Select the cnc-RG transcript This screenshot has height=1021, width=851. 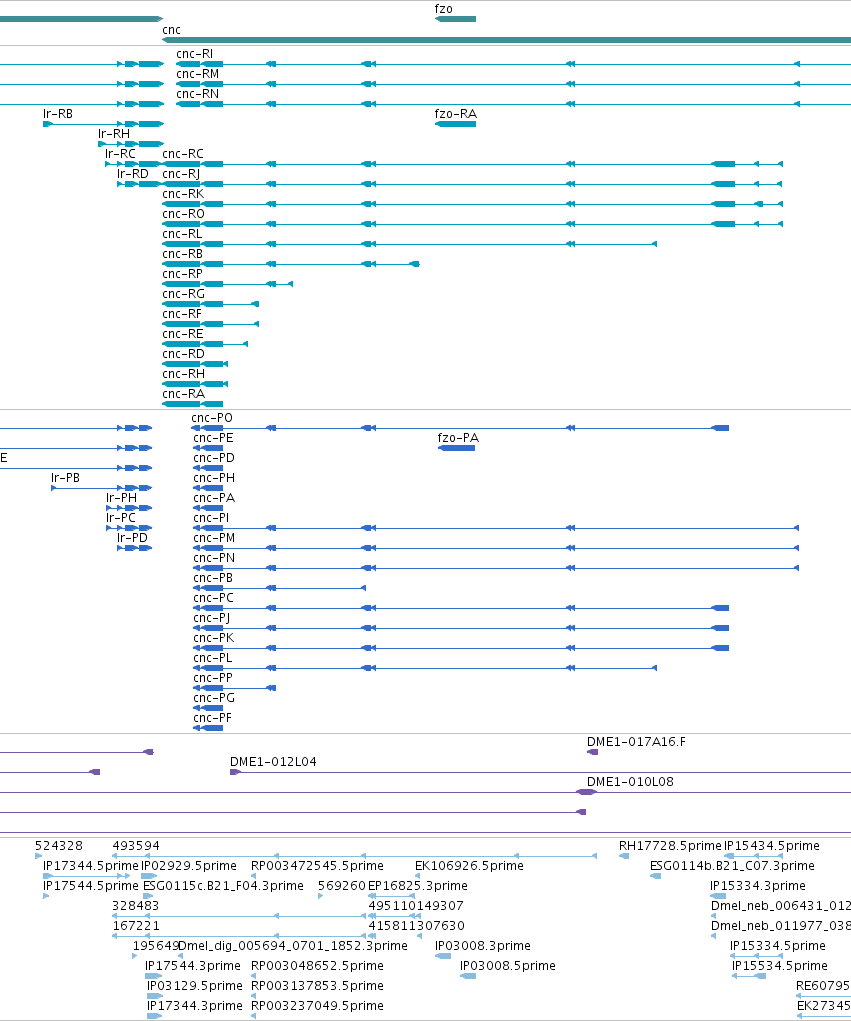[183, 294]
